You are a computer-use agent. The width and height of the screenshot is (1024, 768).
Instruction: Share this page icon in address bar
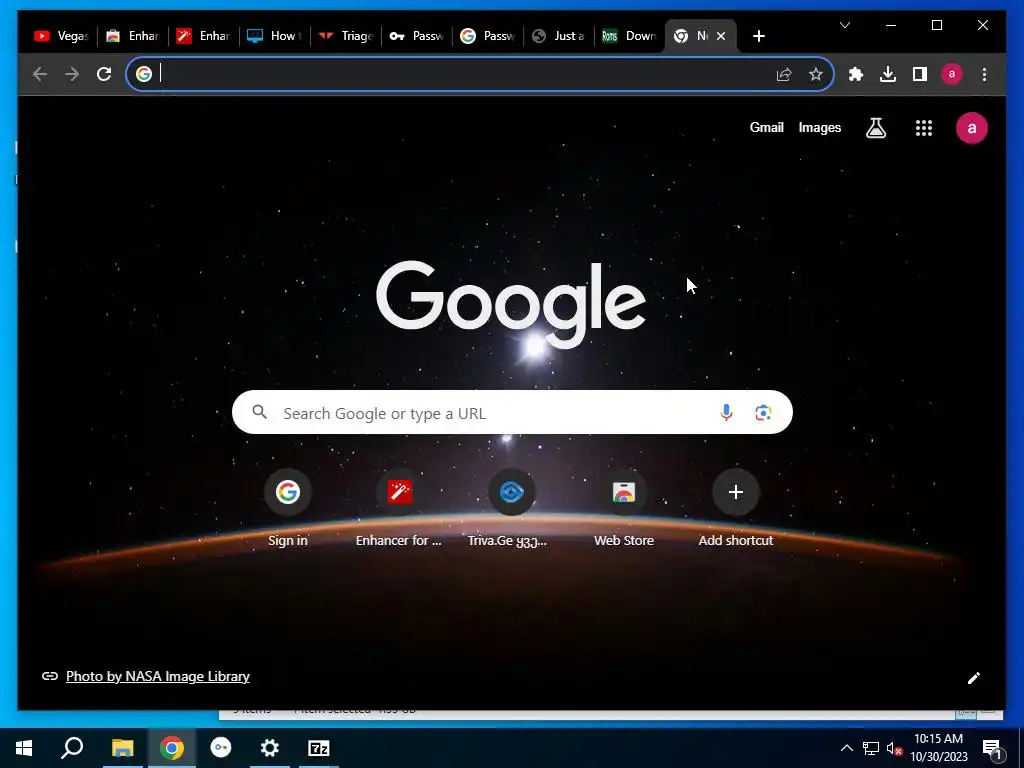tap(784, 74)
